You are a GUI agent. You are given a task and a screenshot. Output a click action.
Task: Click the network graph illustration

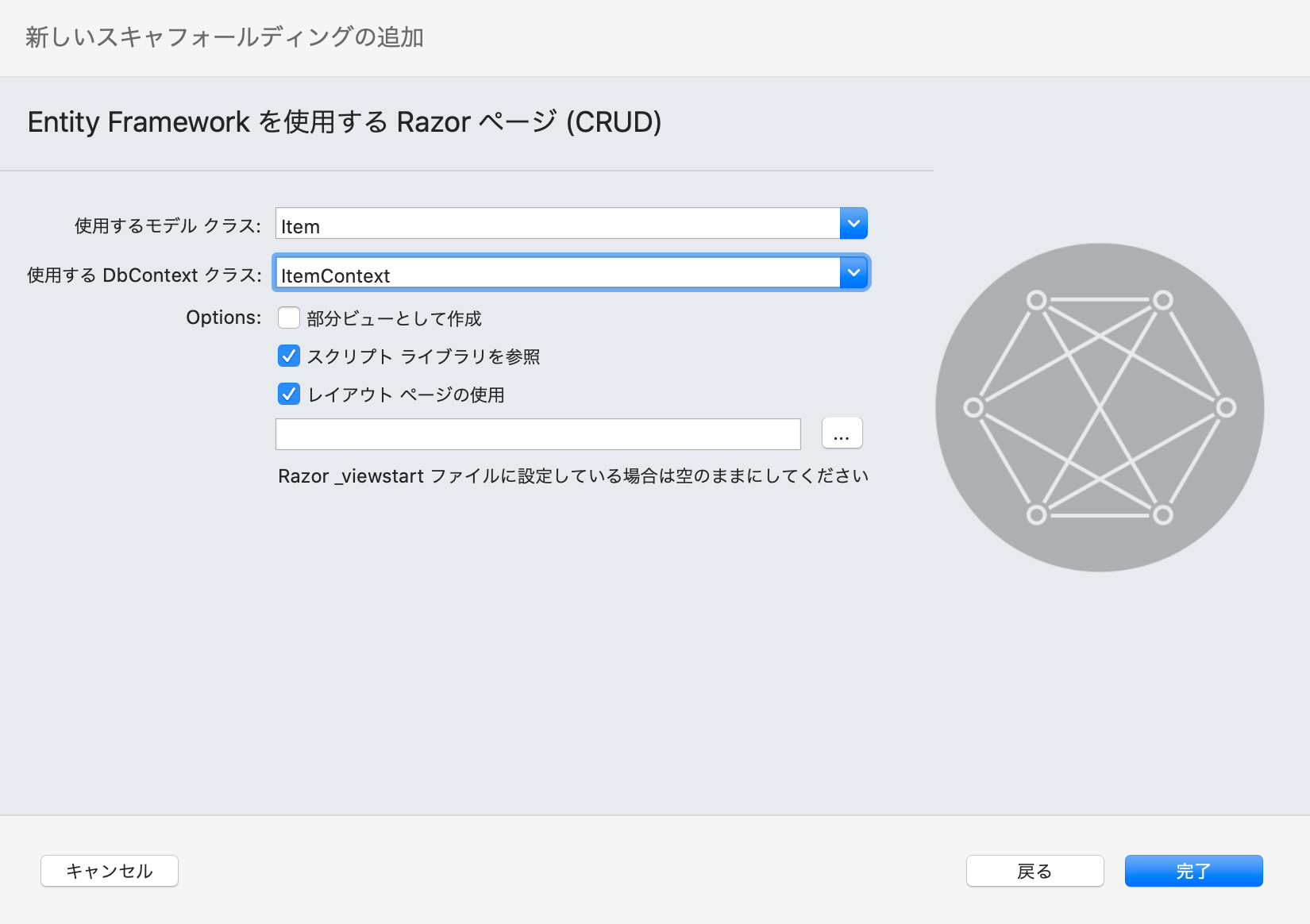click(1100, 407)
